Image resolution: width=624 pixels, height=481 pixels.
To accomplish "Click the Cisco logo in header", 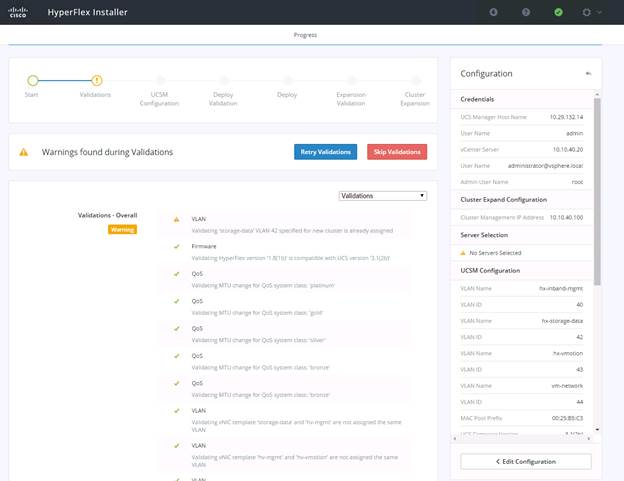I will tap(18, 12).
